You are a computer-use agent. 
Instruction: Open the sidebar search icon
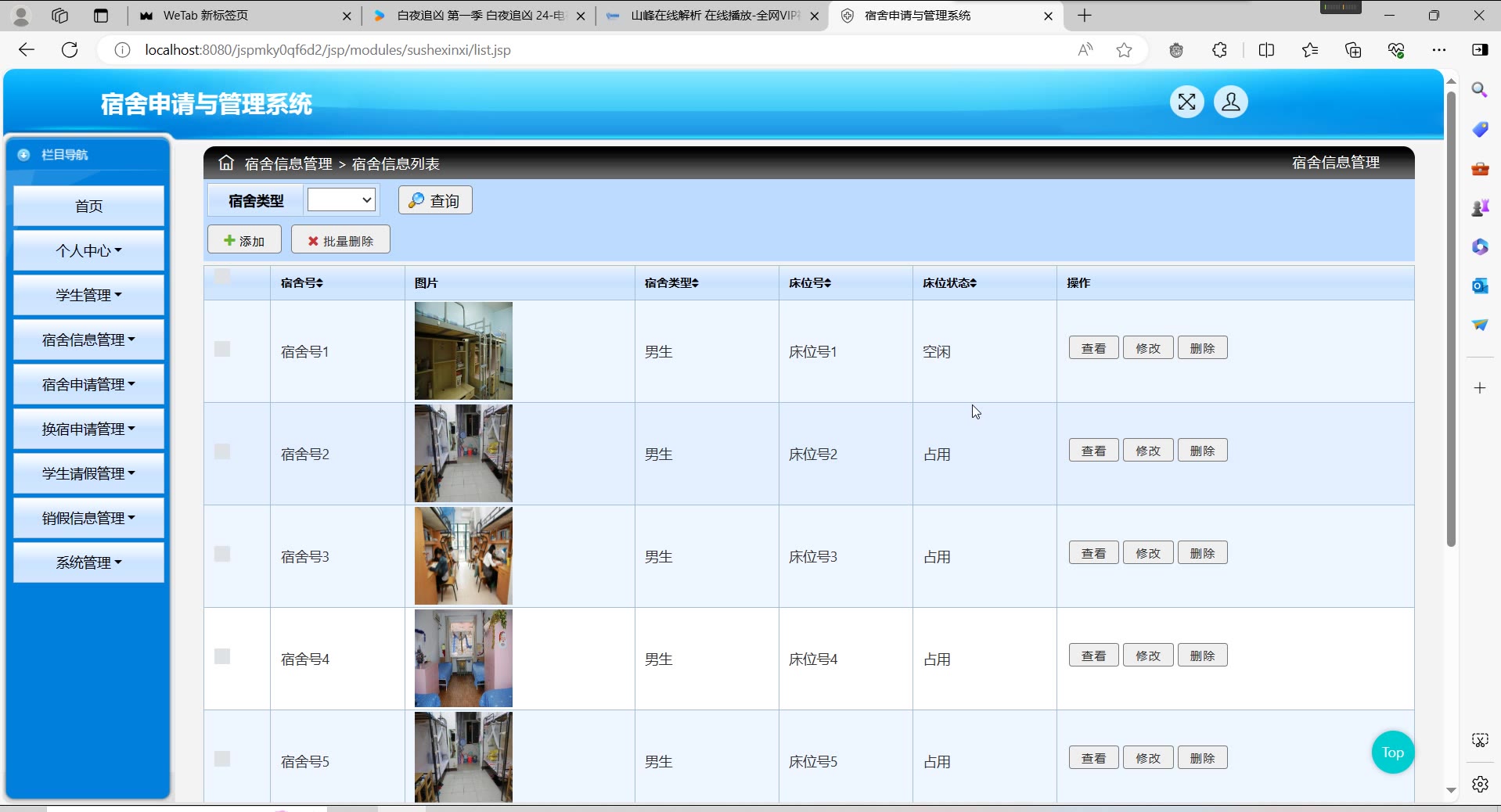1479,90
